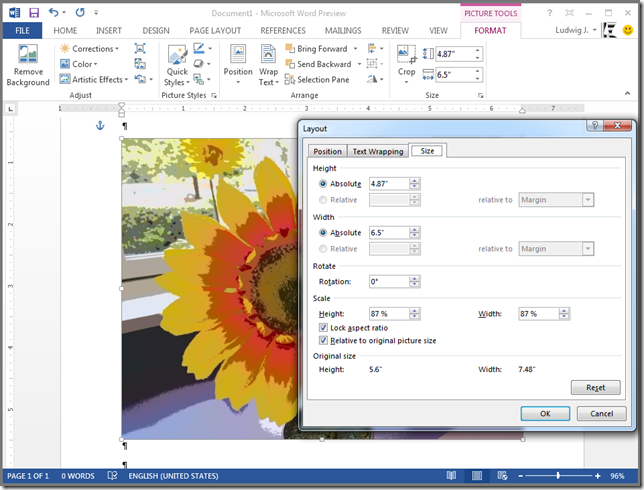Screen dimensions: 644x490
Task: Open the Size group dialog launcher
Action: point(481,95)
